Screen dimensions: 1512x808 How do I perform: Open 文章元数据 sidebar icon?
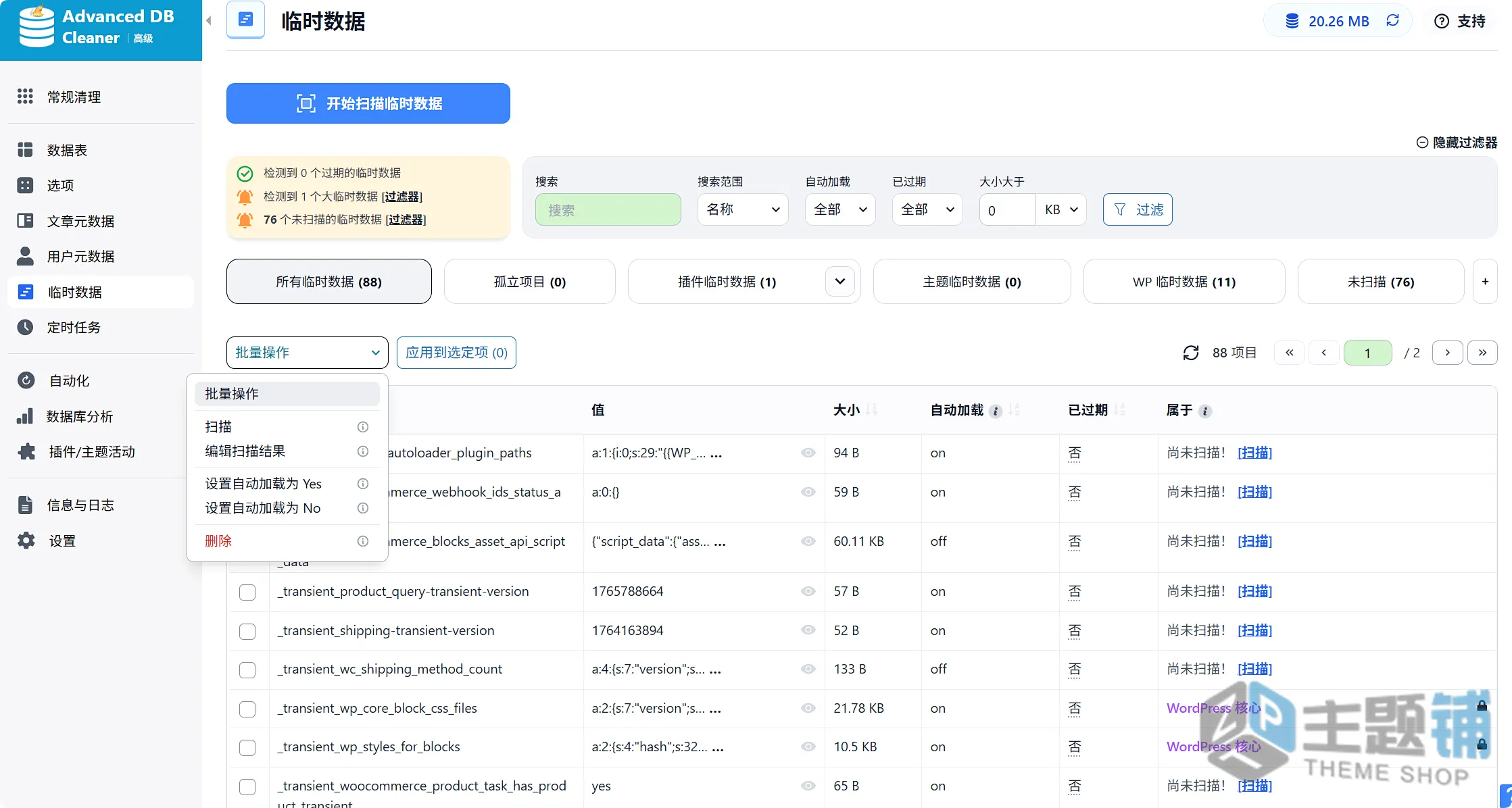coord(25,220)
